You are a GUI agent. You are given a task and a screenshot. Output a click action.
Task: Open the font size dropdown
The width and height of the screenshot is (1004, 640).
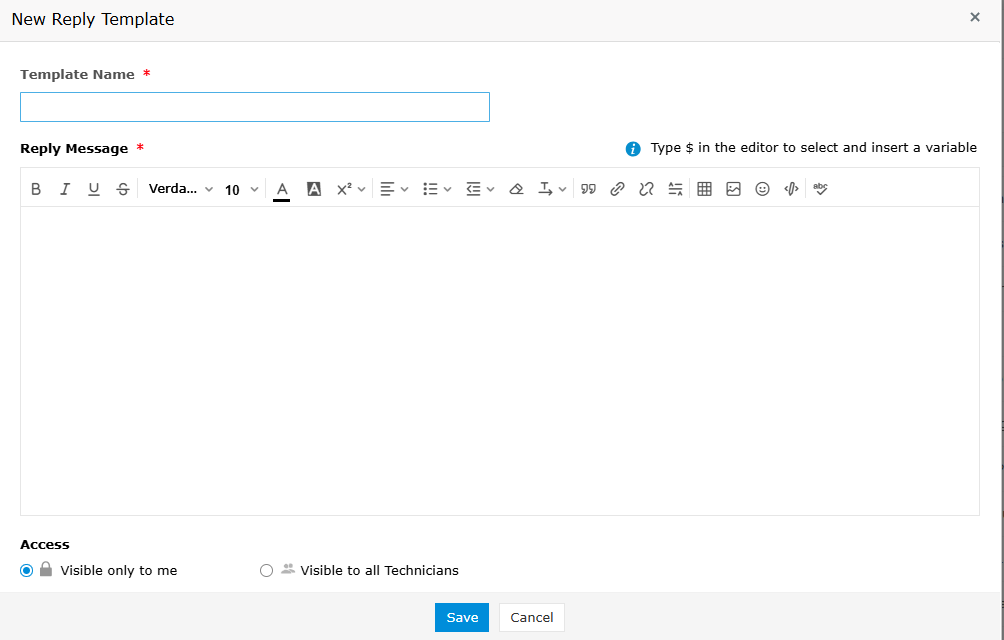click(x=241, y=189)
